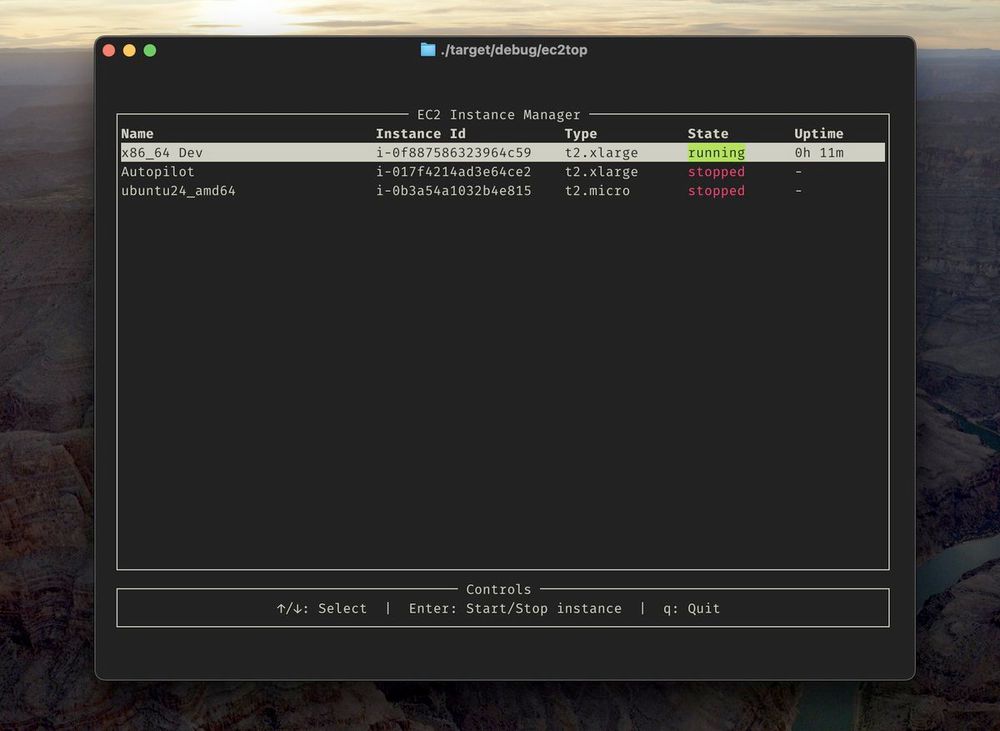Click the Uptime column header
Screen dimensions: 1000x731
click(819, 133)
